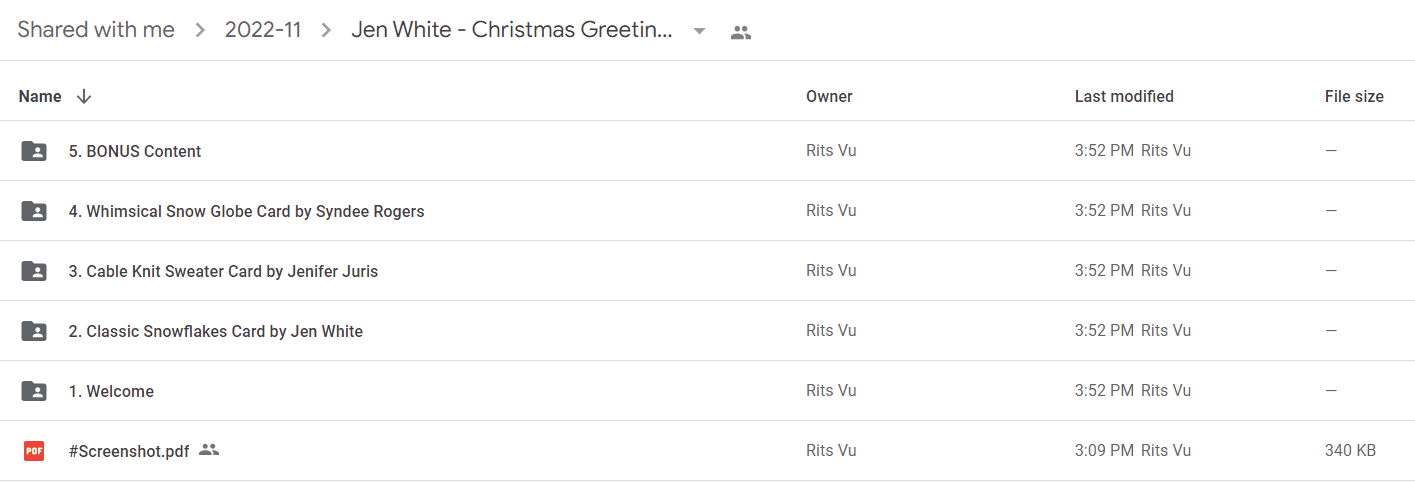Viewport: 1415px width, 482px height.
Task: Open the current folder dropdown arrow in breadcrumb
Action: point(700,31)
